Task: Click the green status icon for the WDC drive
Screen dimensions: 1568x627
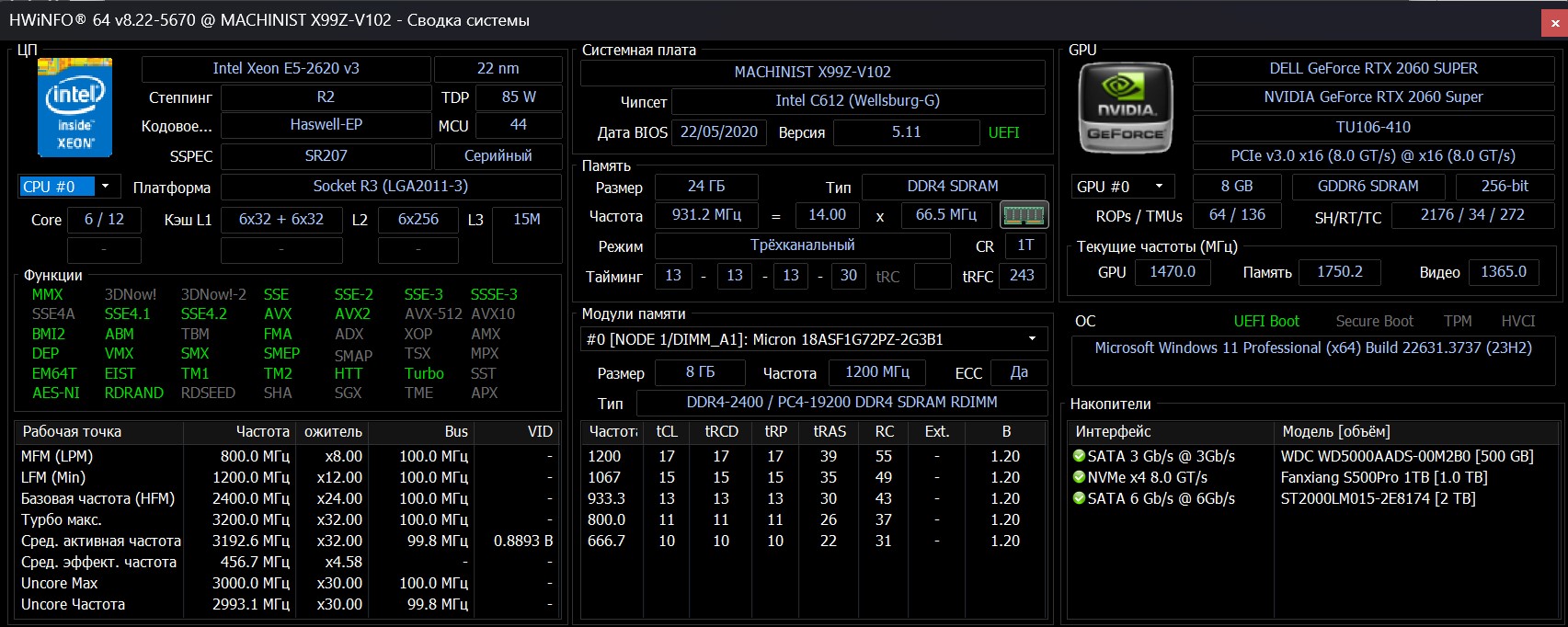Action: click(x=1079, y=456)
